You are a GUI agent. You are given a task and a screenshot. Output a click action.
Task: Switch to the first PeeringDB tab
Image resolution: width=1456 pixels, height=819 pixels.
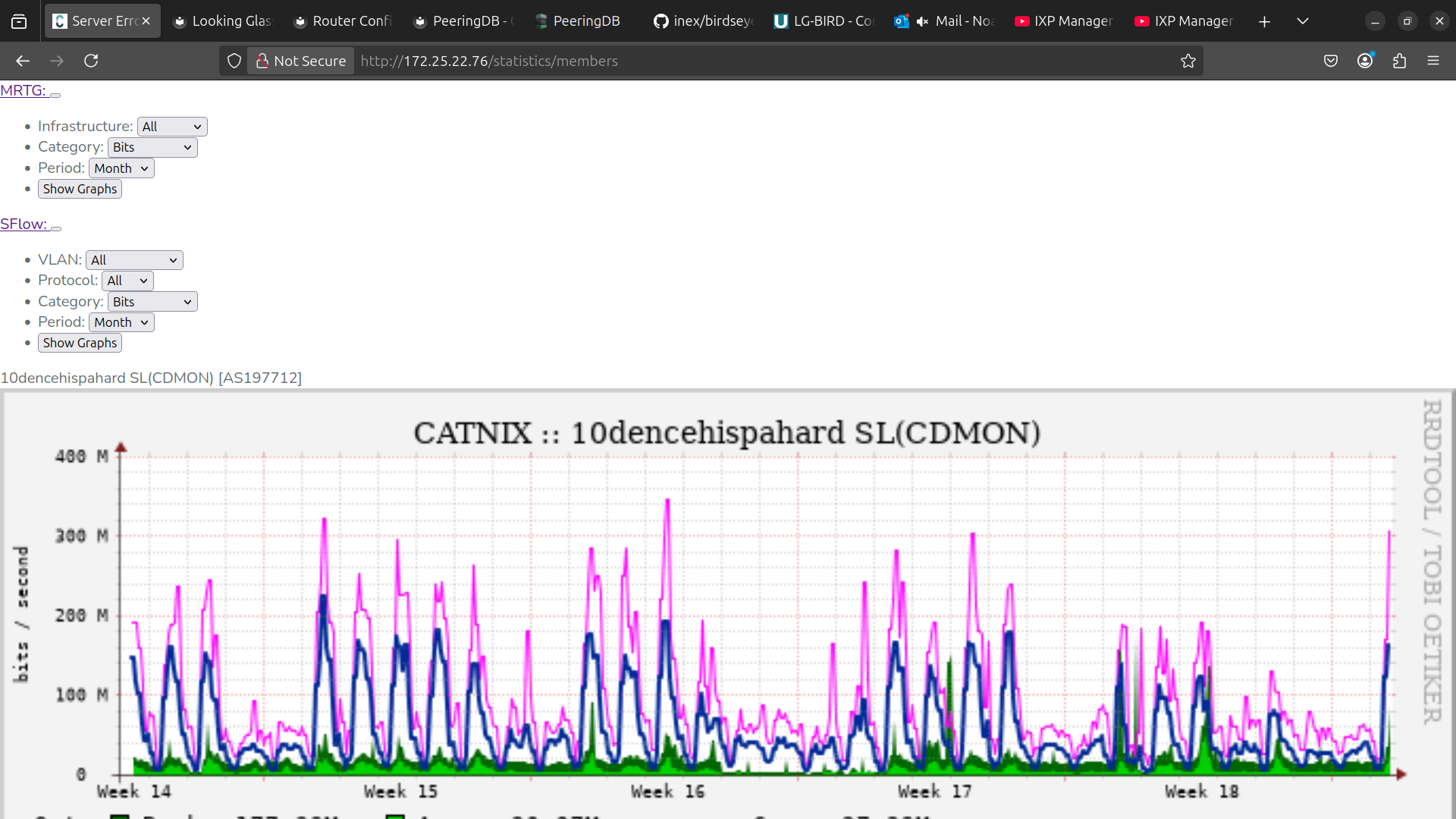point(463,21)
